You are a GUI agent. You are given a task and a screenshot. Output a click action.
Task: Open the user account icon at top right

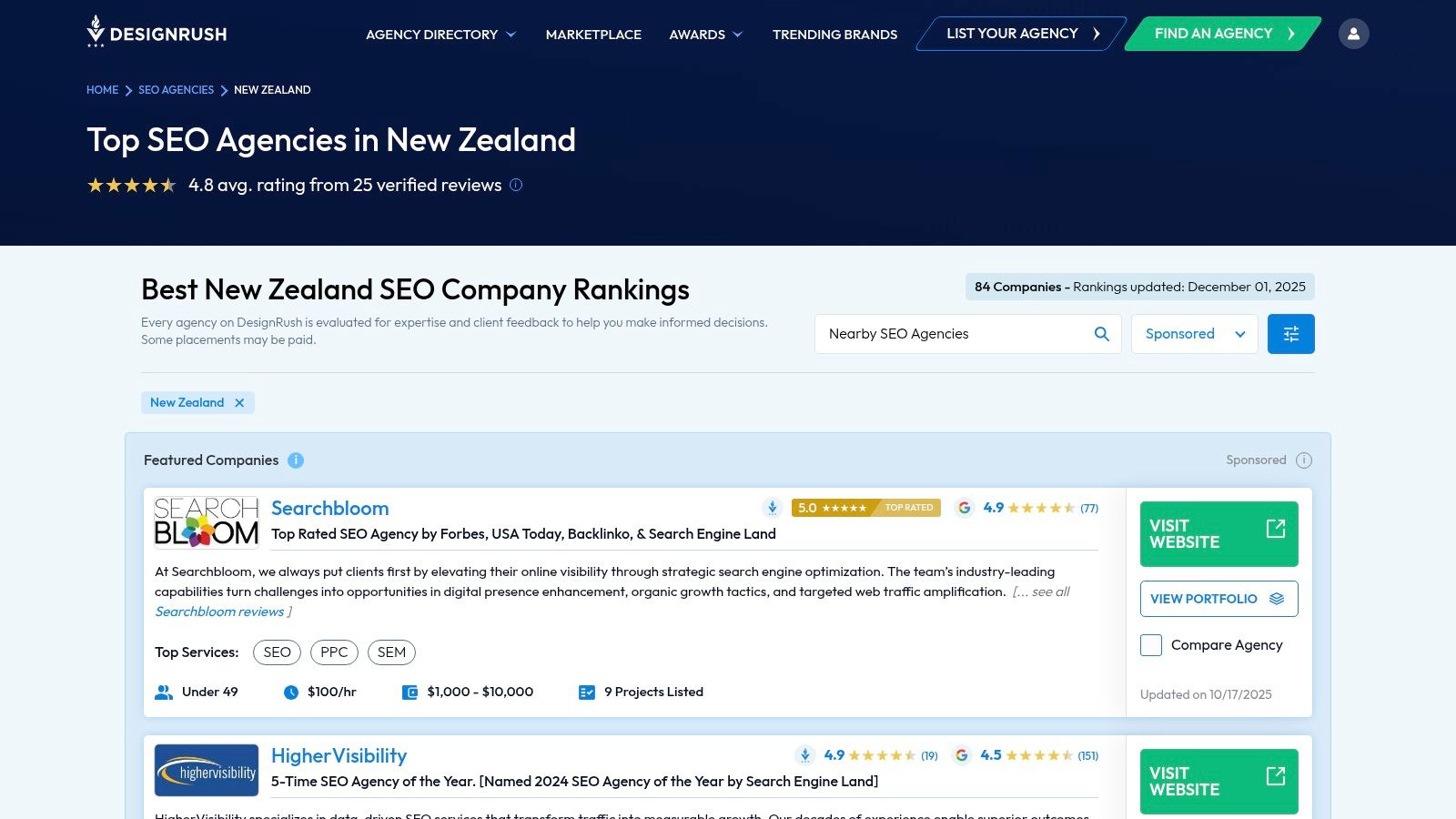click(1354, 33)
